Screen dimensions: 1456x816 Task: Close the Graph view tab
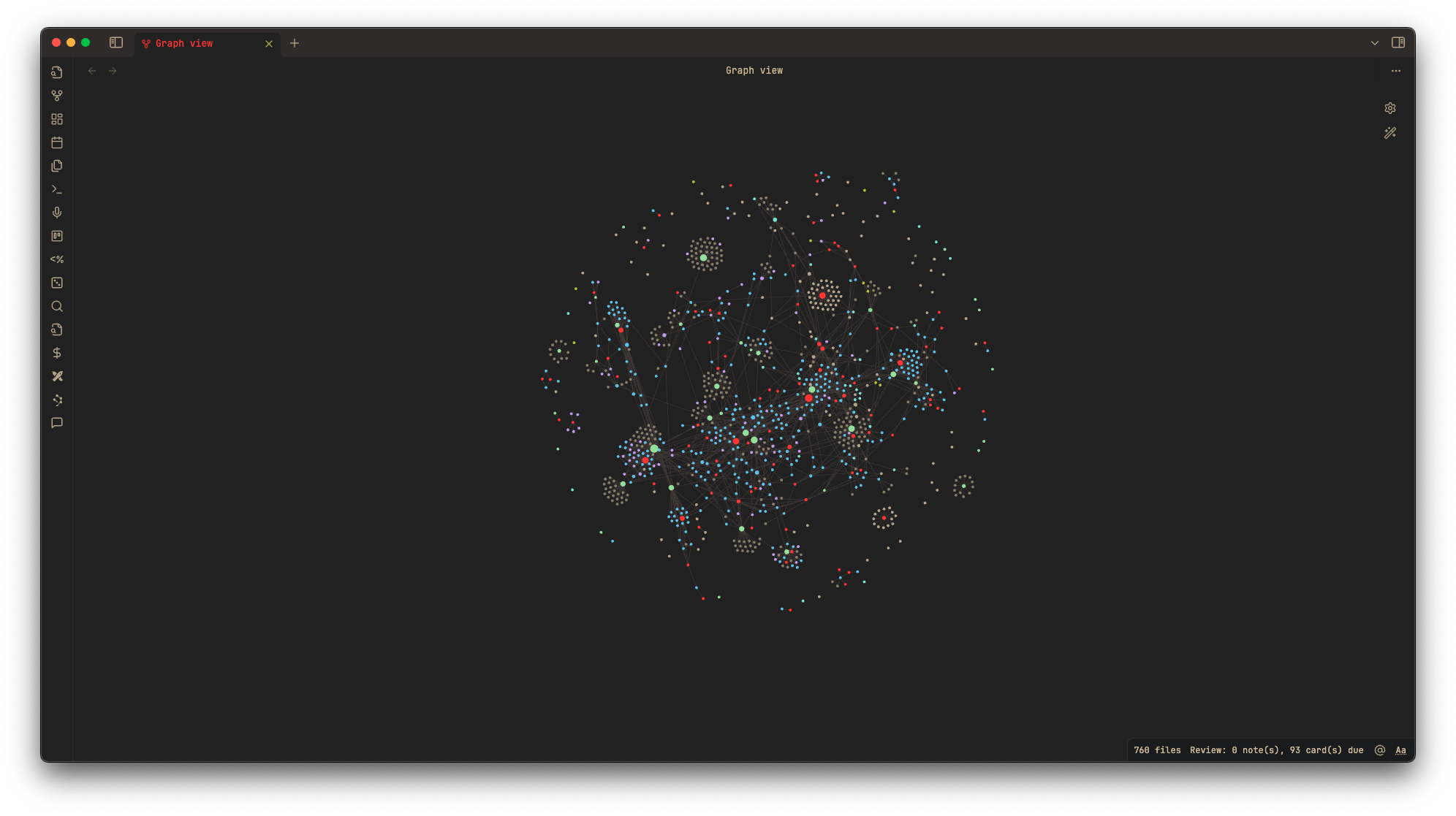269,44
